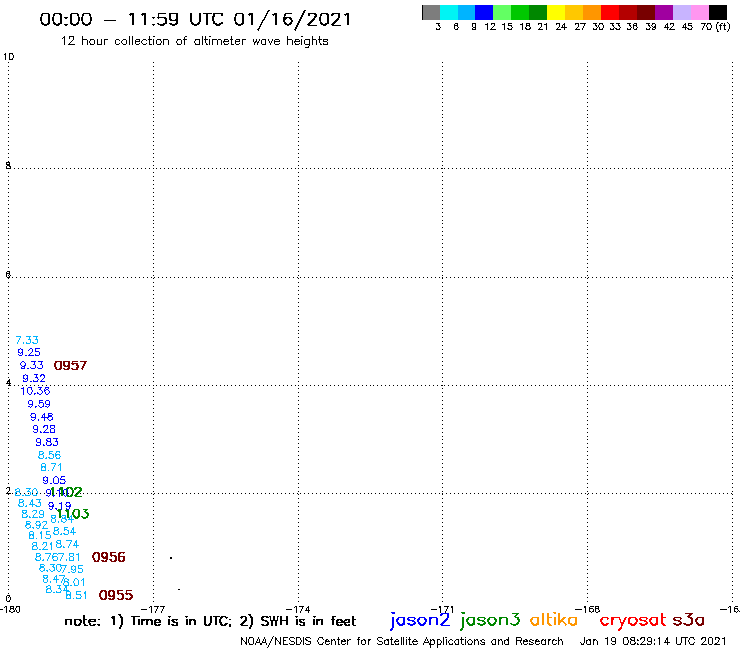740x650 pixels.
Task: Click the wave height value 8.21
Action: pos(42,547)
